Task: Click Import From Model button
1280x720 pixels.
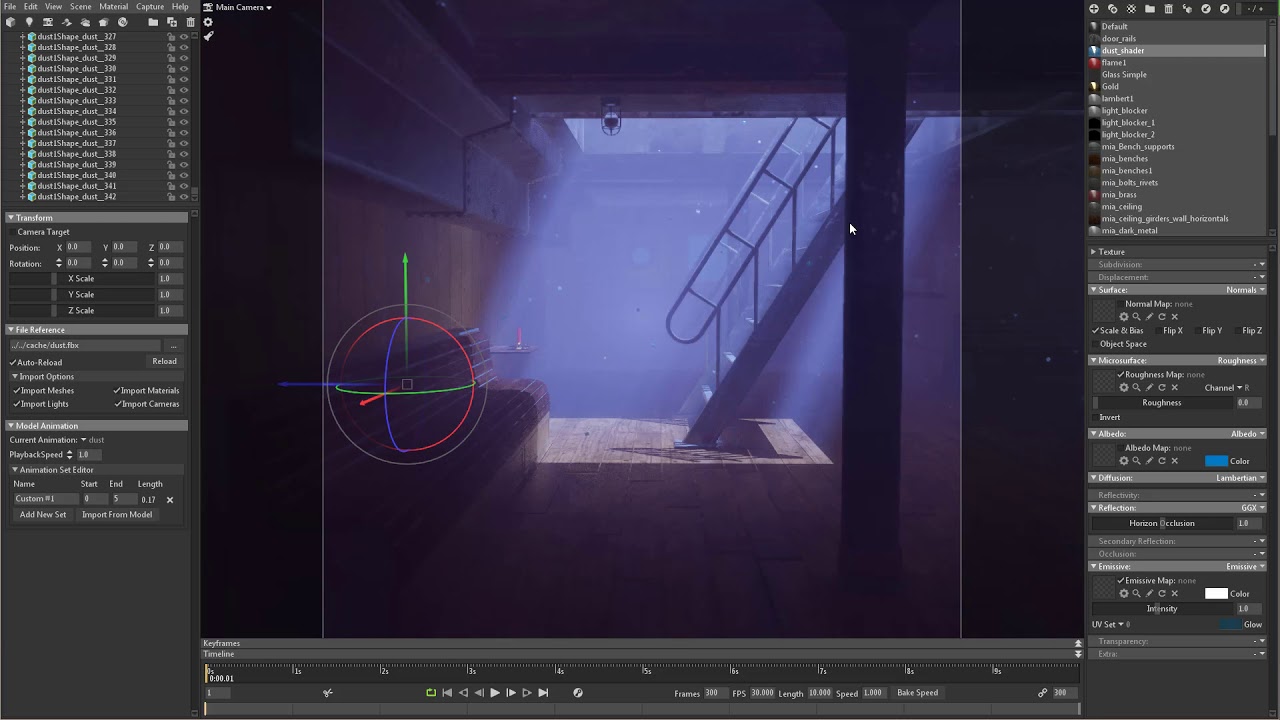Action: 117,515
